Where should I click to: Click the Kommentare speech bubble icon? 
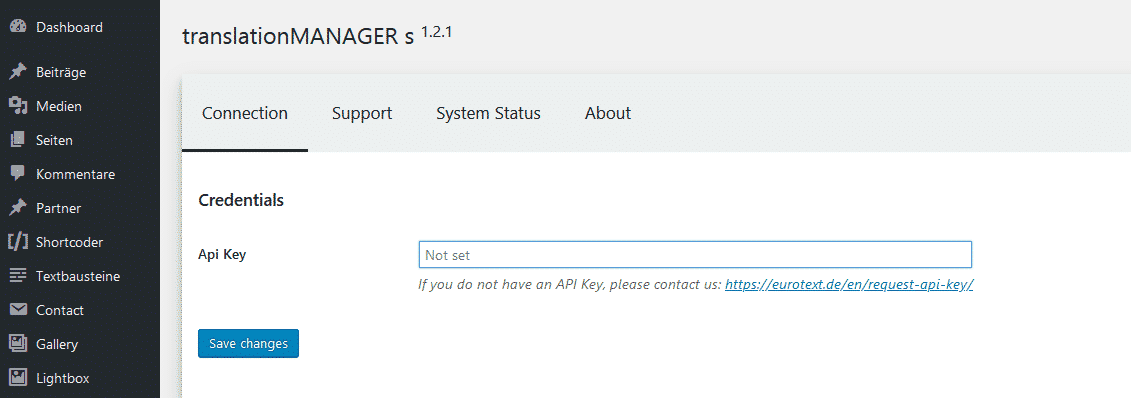point(17,174)
